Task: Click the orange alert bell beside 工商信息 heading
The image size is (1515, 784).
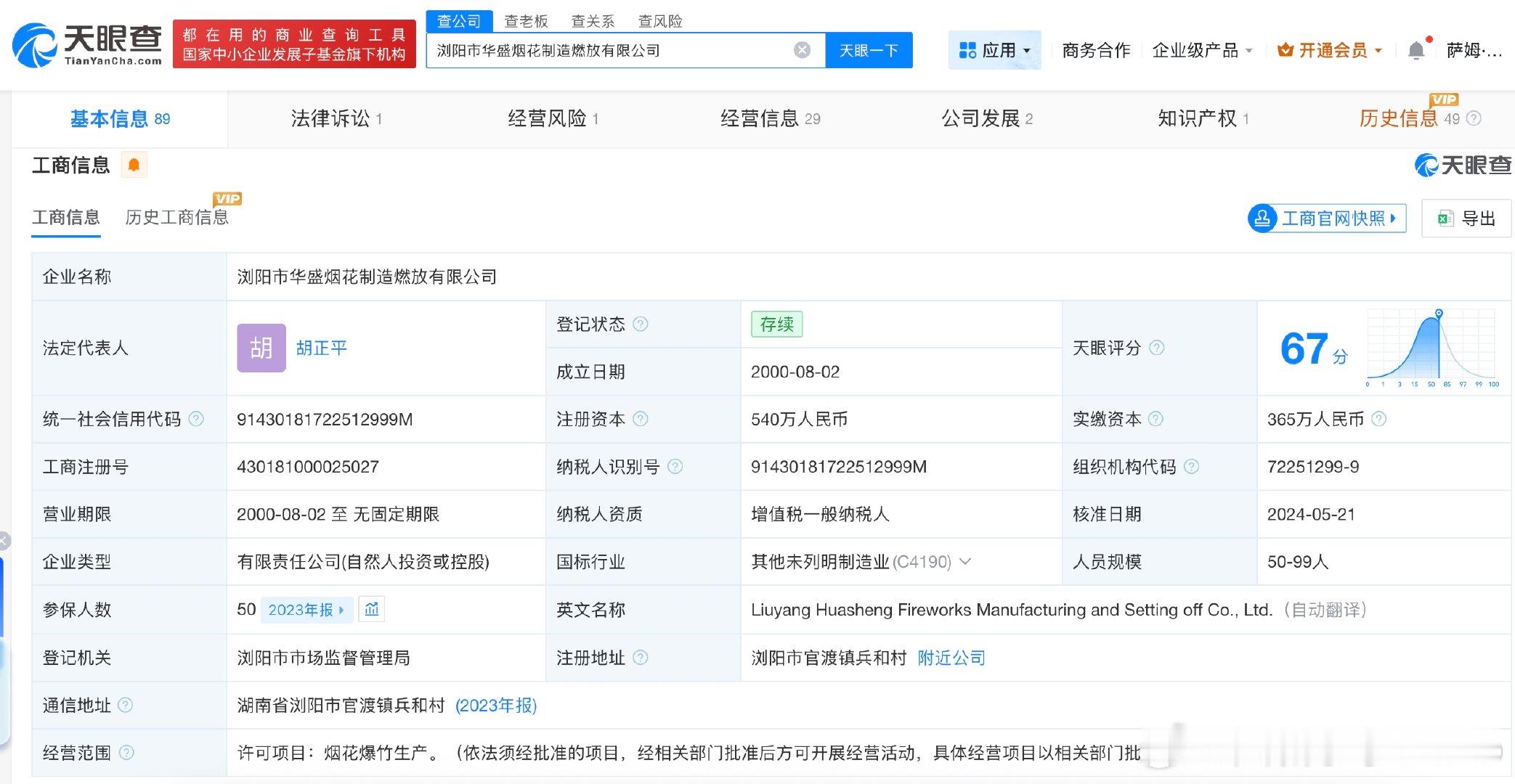Action: tap(134, 166)
